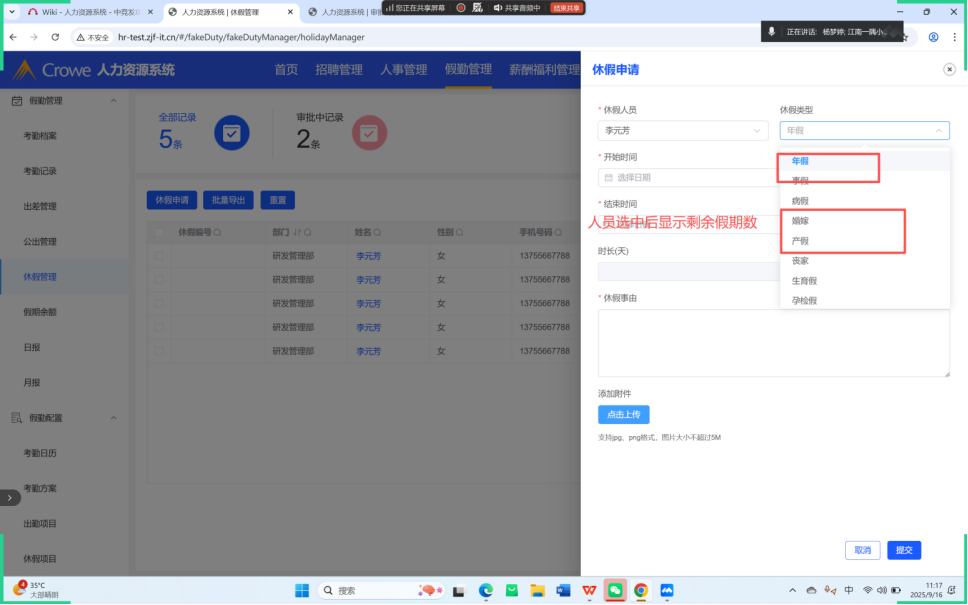Open the 休假人员 dropdown showing 李元芳
Screen dimensions: 968x605
(x=683, y=131)
